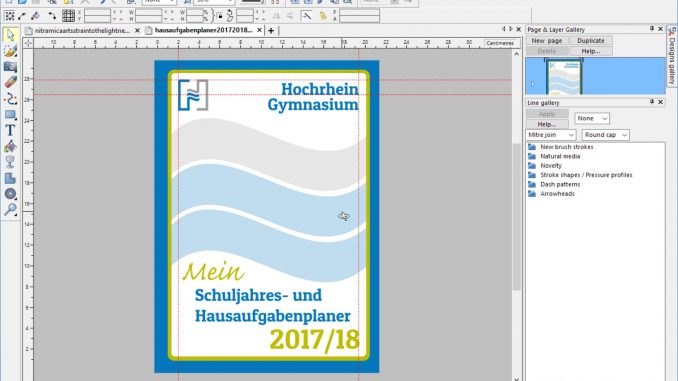Click the rotate handles icon in InfoBar

tap(52, 16)
